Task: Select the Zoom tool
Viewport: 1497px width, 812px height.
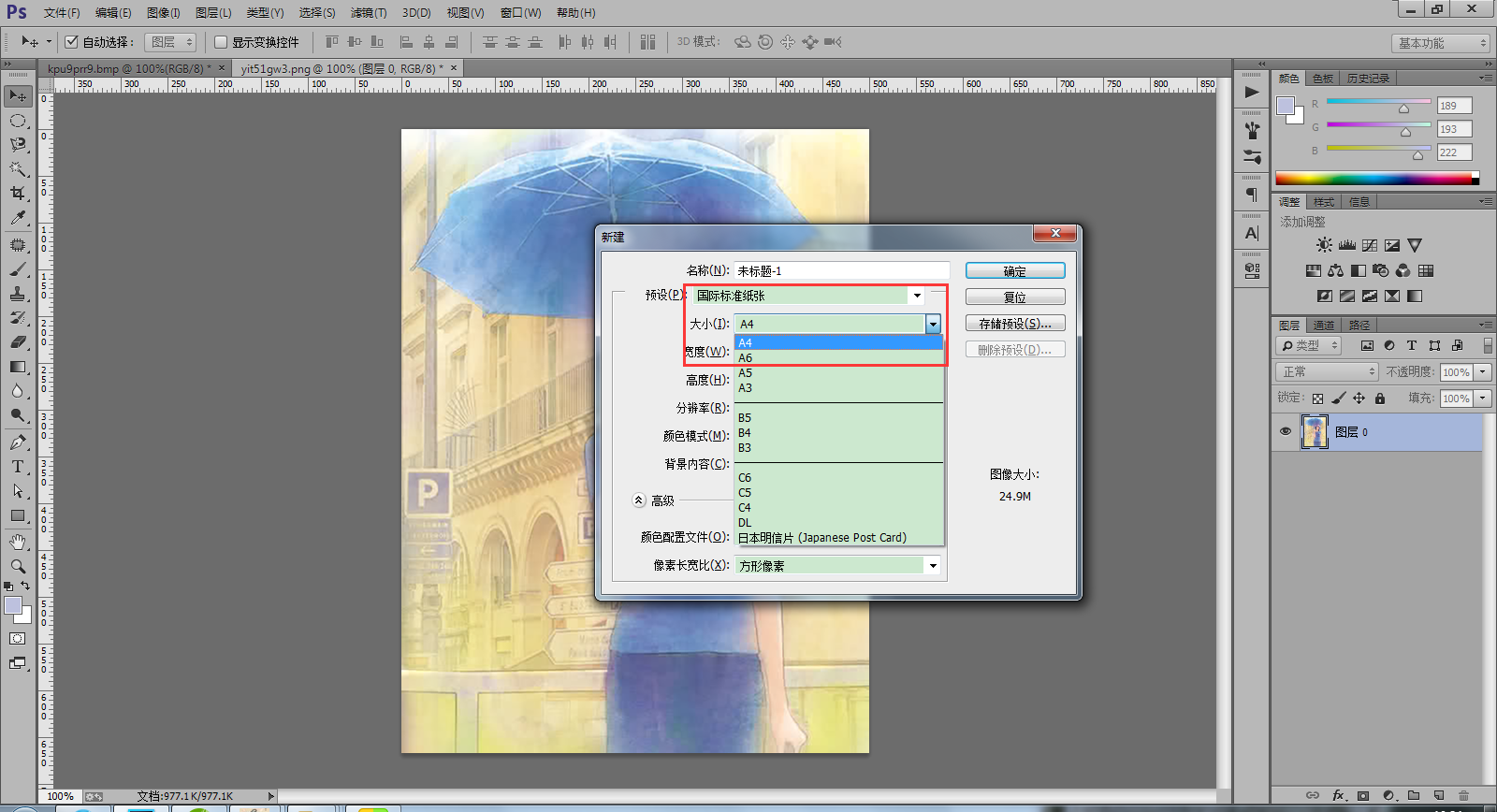Action: click(18, 567)
